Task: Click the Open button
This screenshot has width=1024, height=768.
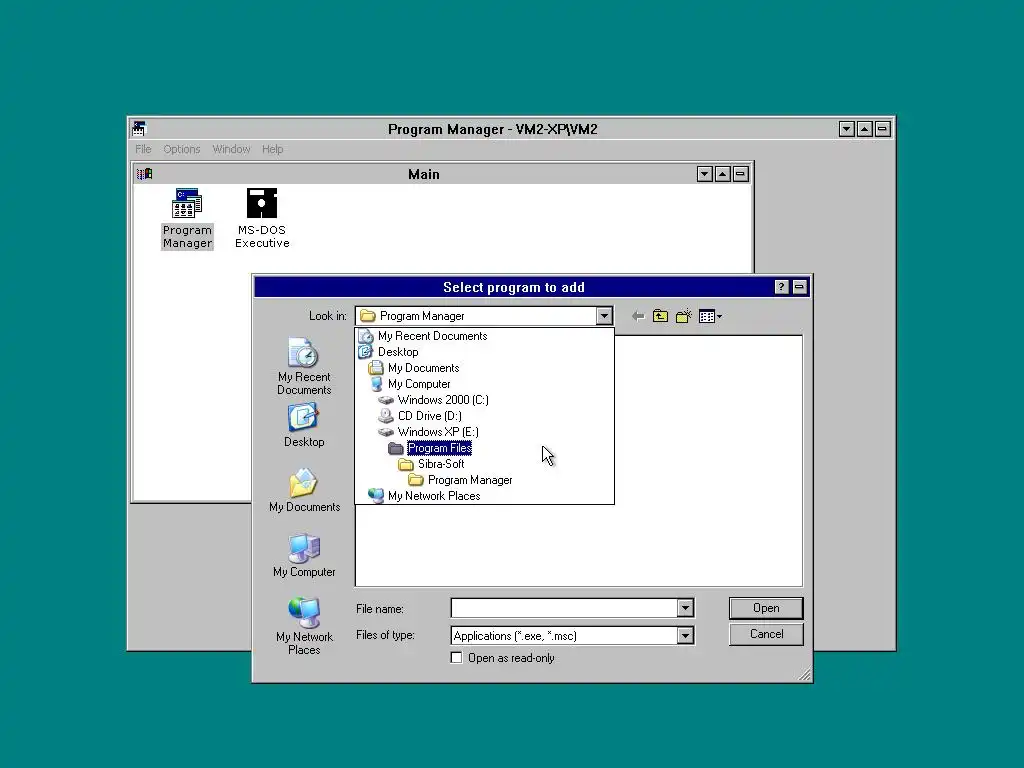Action: 766,608
